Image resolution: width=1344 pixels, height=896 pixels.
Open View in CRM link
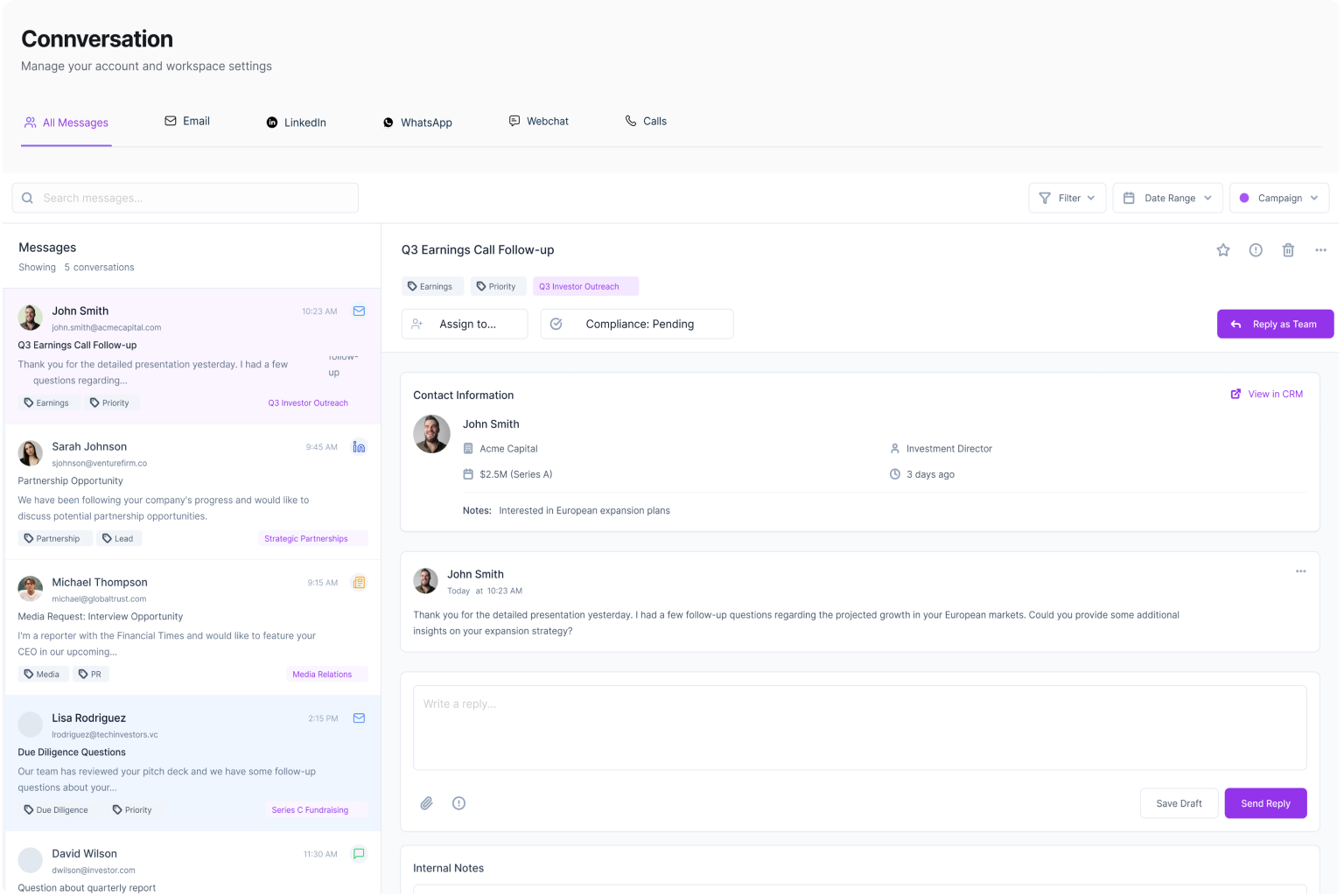click(1267, 394)
